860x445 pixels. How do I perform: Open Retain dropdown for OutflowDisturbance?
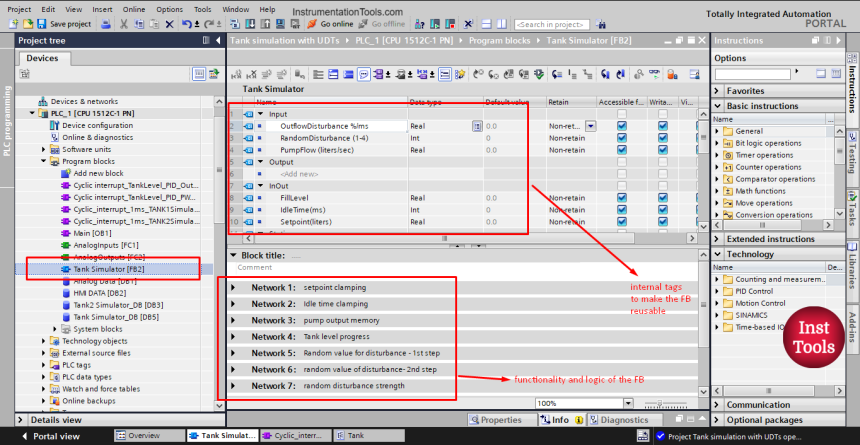(x=591, y=126)
